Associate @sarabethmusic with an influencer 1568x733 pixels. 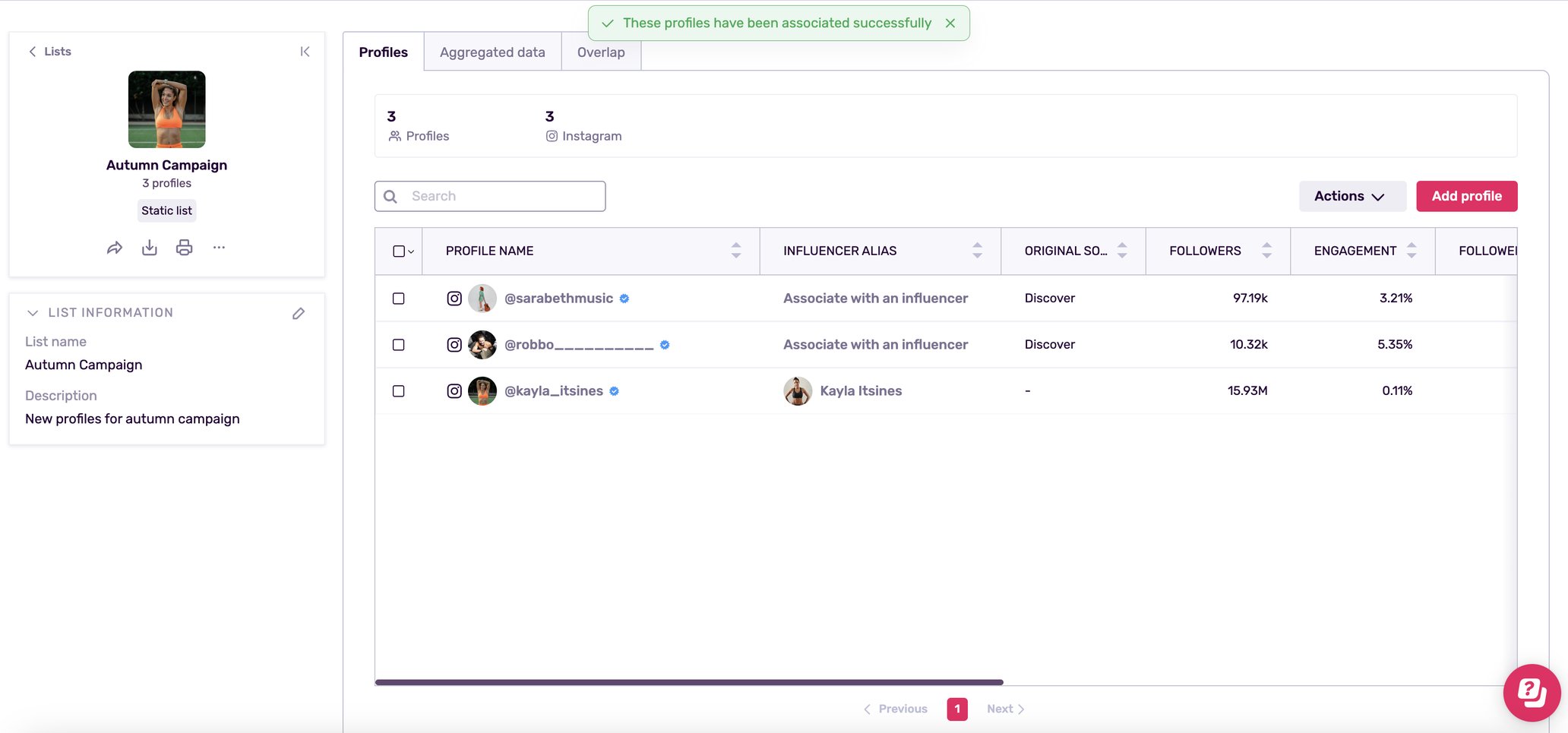click(875, 299)
